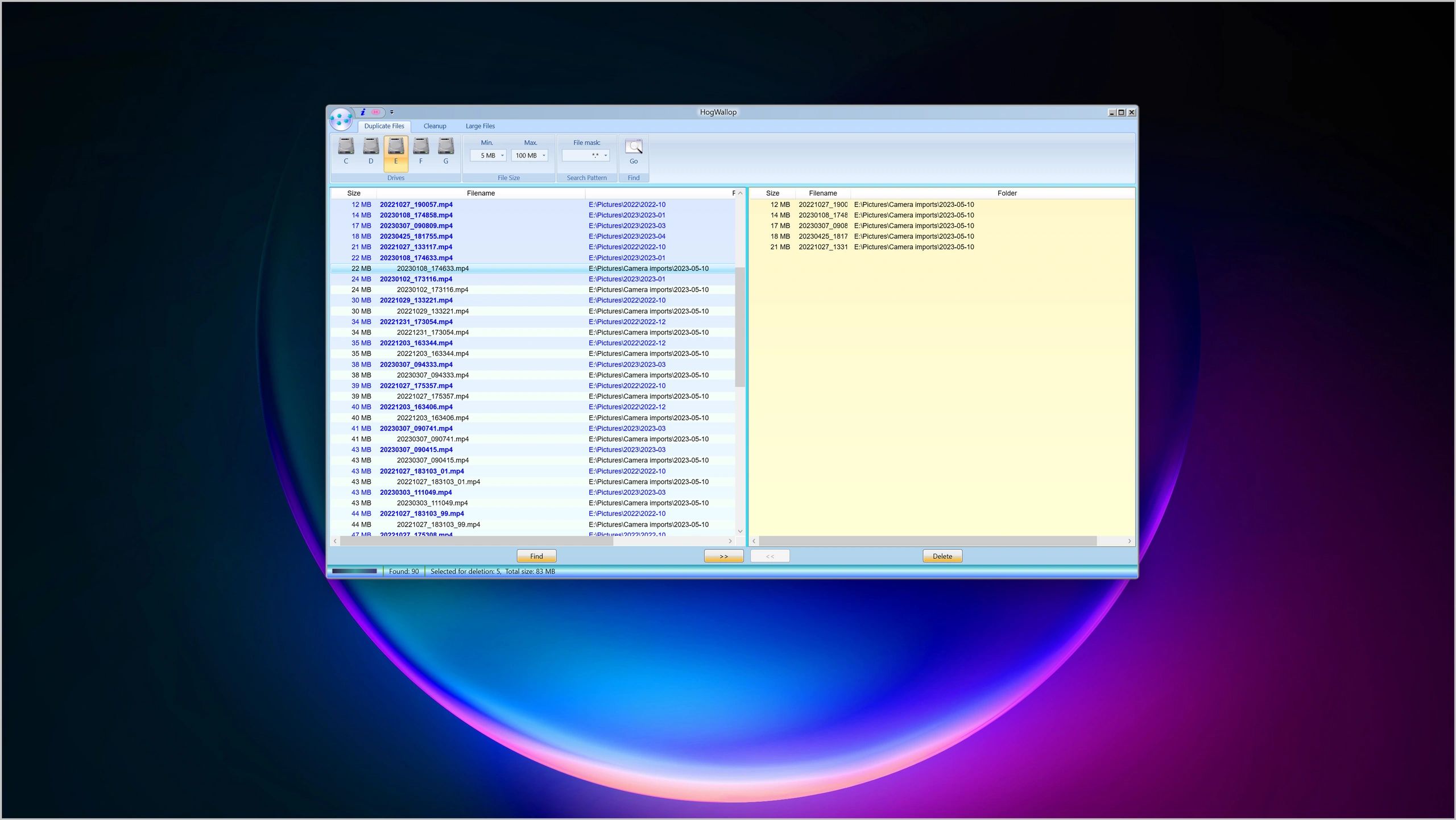Switch to the Cleanup tab
The image size is (1456, 820).
(435, 126)
